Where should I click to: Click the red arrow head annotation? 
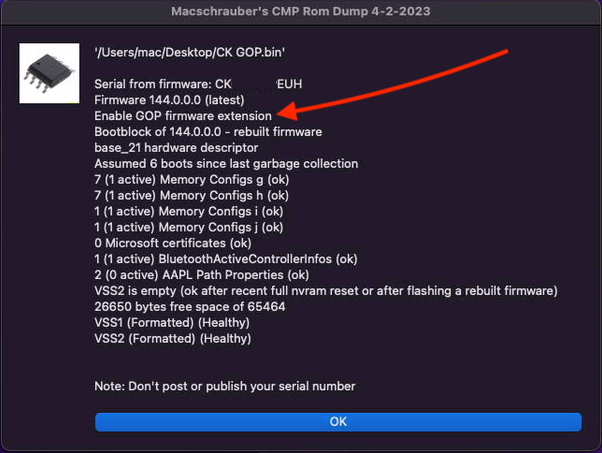pyautogui.click(x=287, y=111)
